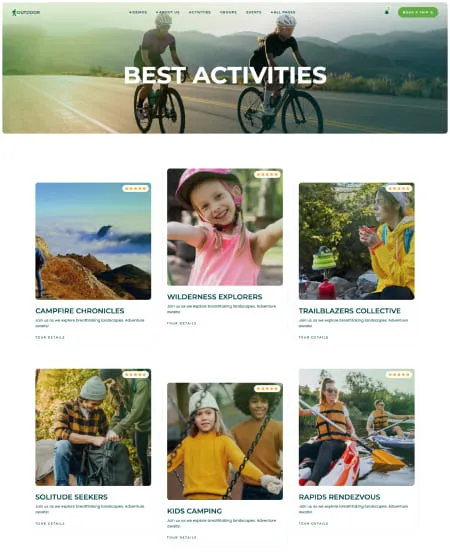Click star rating badge on Rapids Rendezvous image
Image resolution: width=450 pixels, height=560 pixels.
point(399,375)
